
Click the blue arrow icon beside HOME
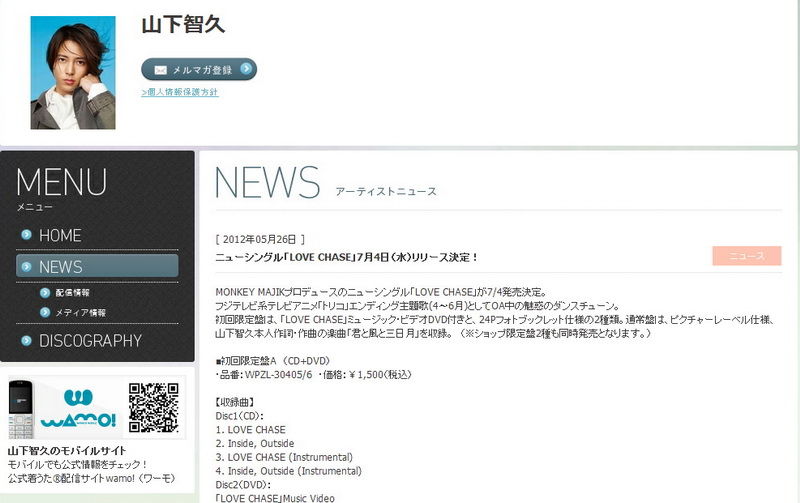pos(27,235)
